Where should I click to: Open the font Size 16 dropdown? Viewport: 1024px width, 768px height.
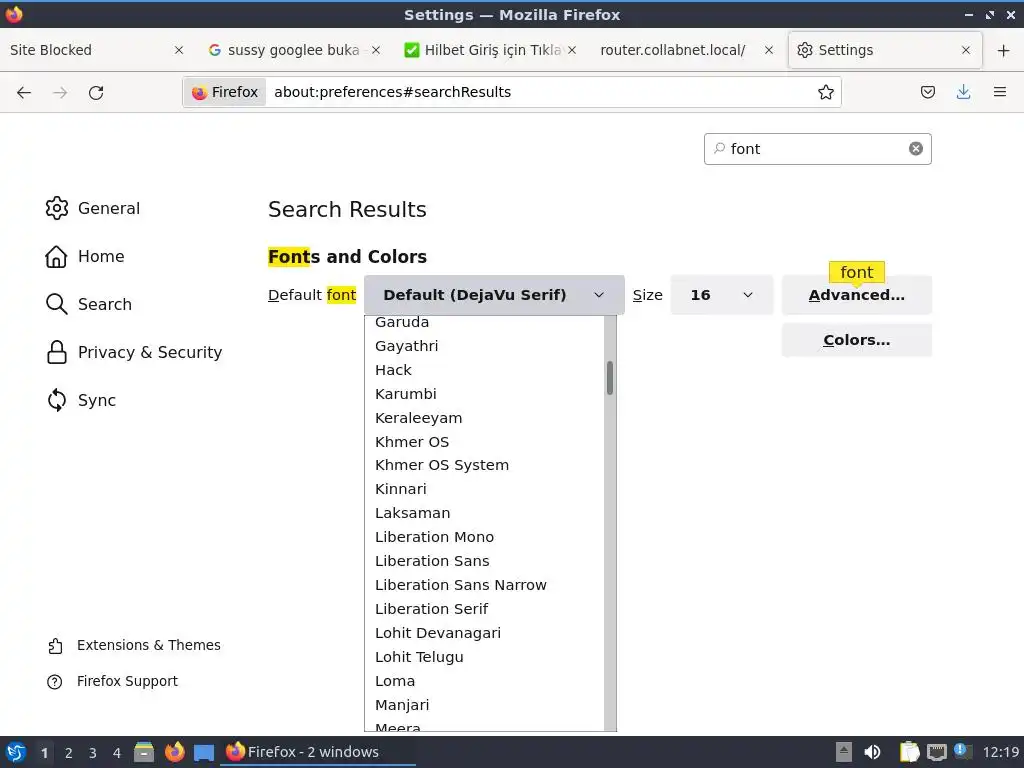[x=722, y=295]
